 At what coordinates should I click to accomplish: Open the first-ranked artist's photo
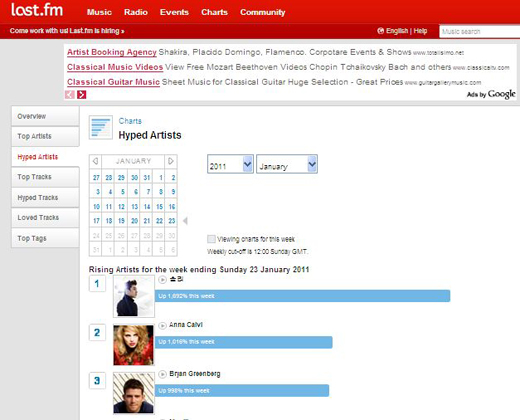click(134, 296)
